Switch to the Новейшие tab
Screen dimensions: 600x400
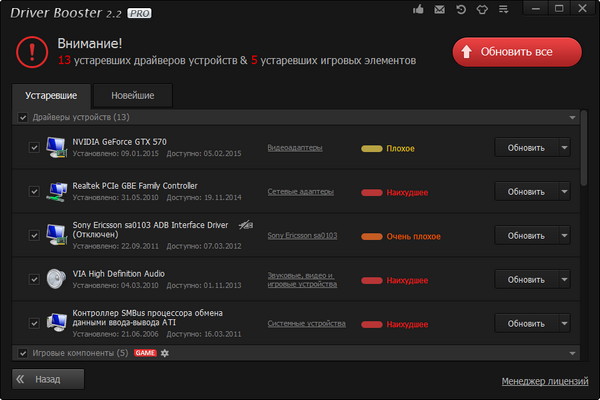133,96
